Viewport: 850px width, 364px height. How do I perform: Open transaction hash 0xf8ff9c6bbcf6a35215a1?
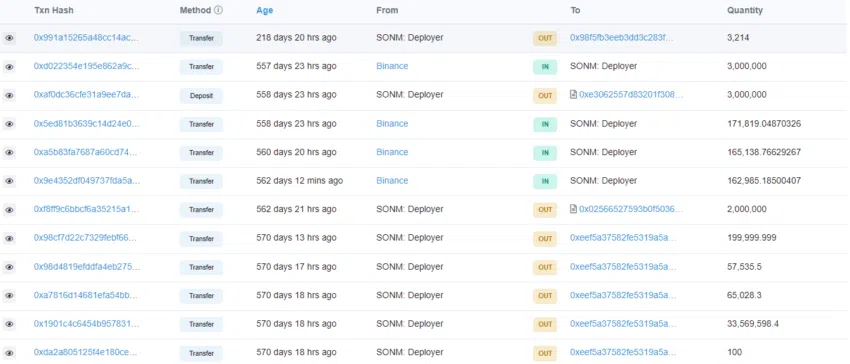tap(86, 209)
